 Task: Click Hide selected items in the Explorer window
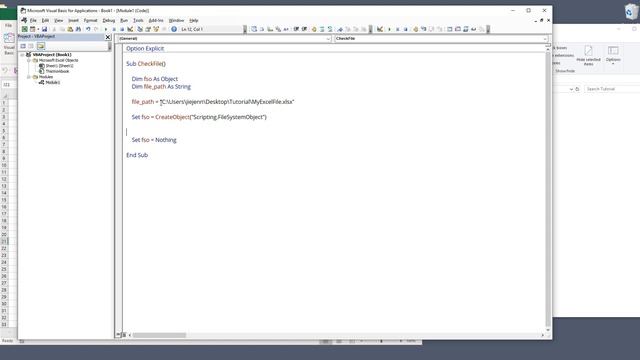589,55
